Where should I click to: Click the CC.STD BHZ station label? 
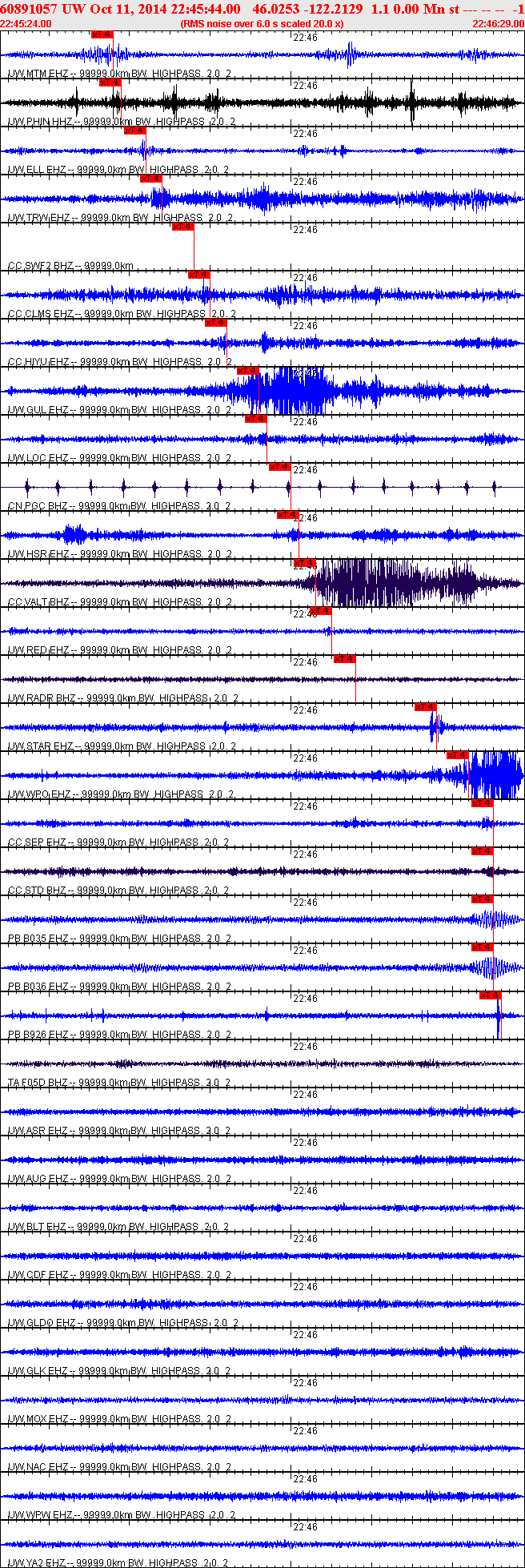pyautogui.click(x=37, y=891)
